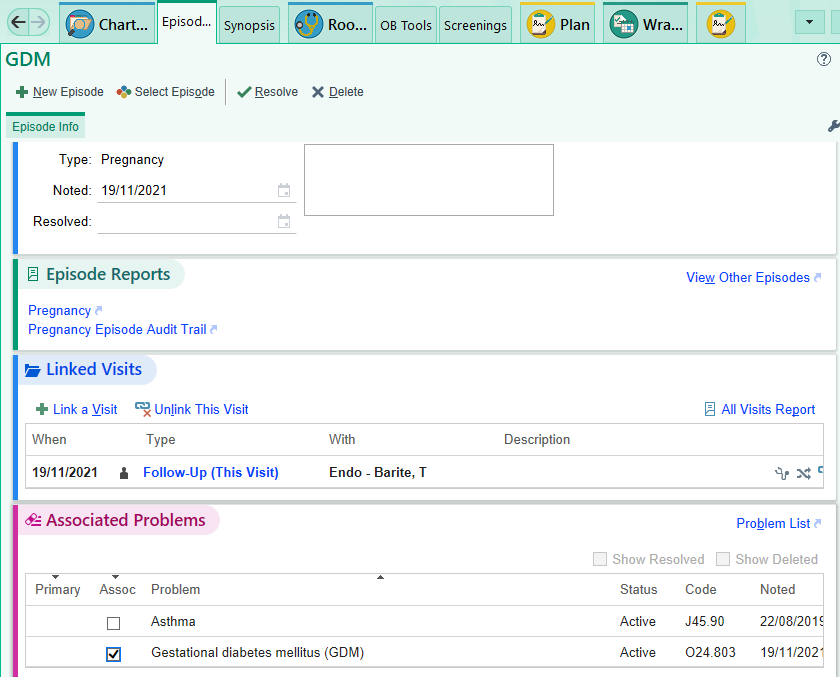Click Link a Visit
The width and height of the screenshot is (840, 677).
click(76, 410)
